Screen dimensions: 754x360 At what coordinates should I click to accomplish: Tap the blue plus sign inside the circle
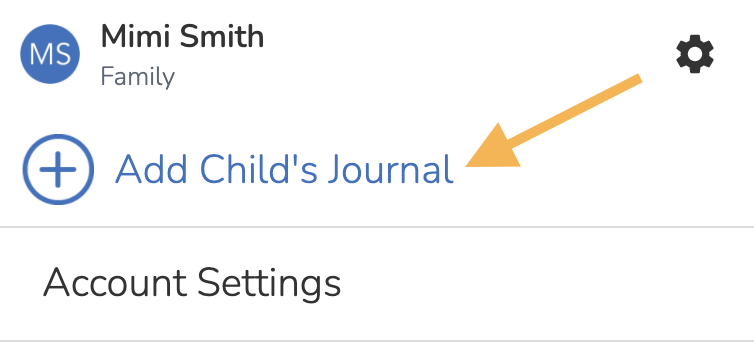tap(58, 169)
